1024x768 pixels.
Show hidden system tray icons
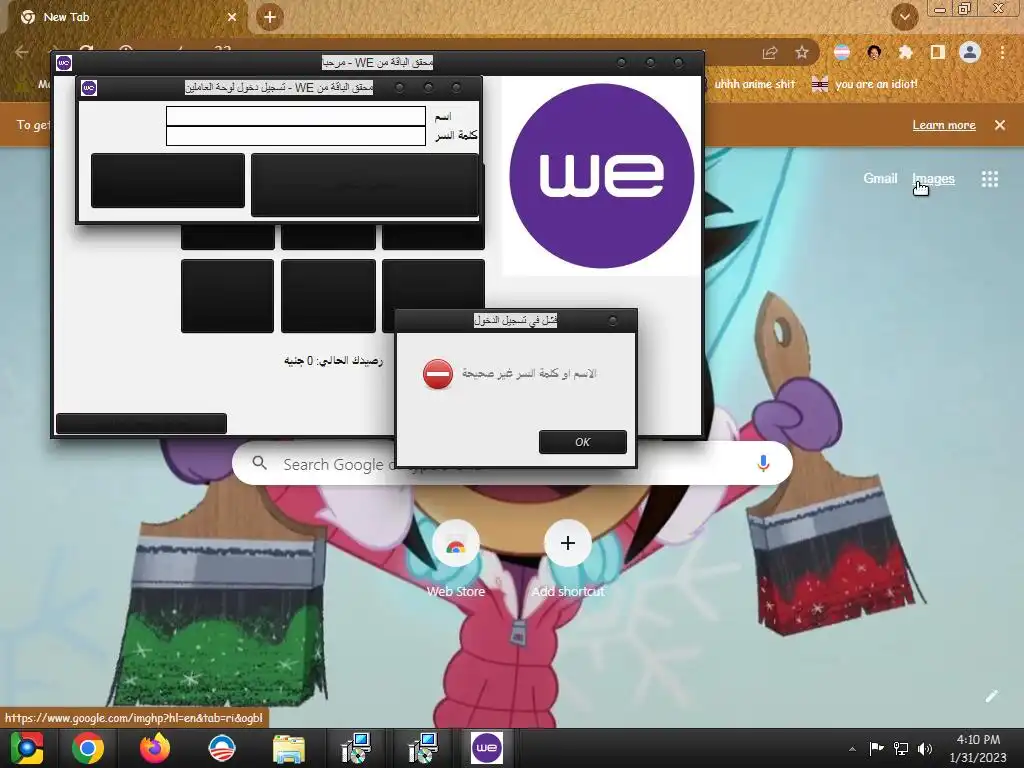pyautogui.click(x=852, y=749)
